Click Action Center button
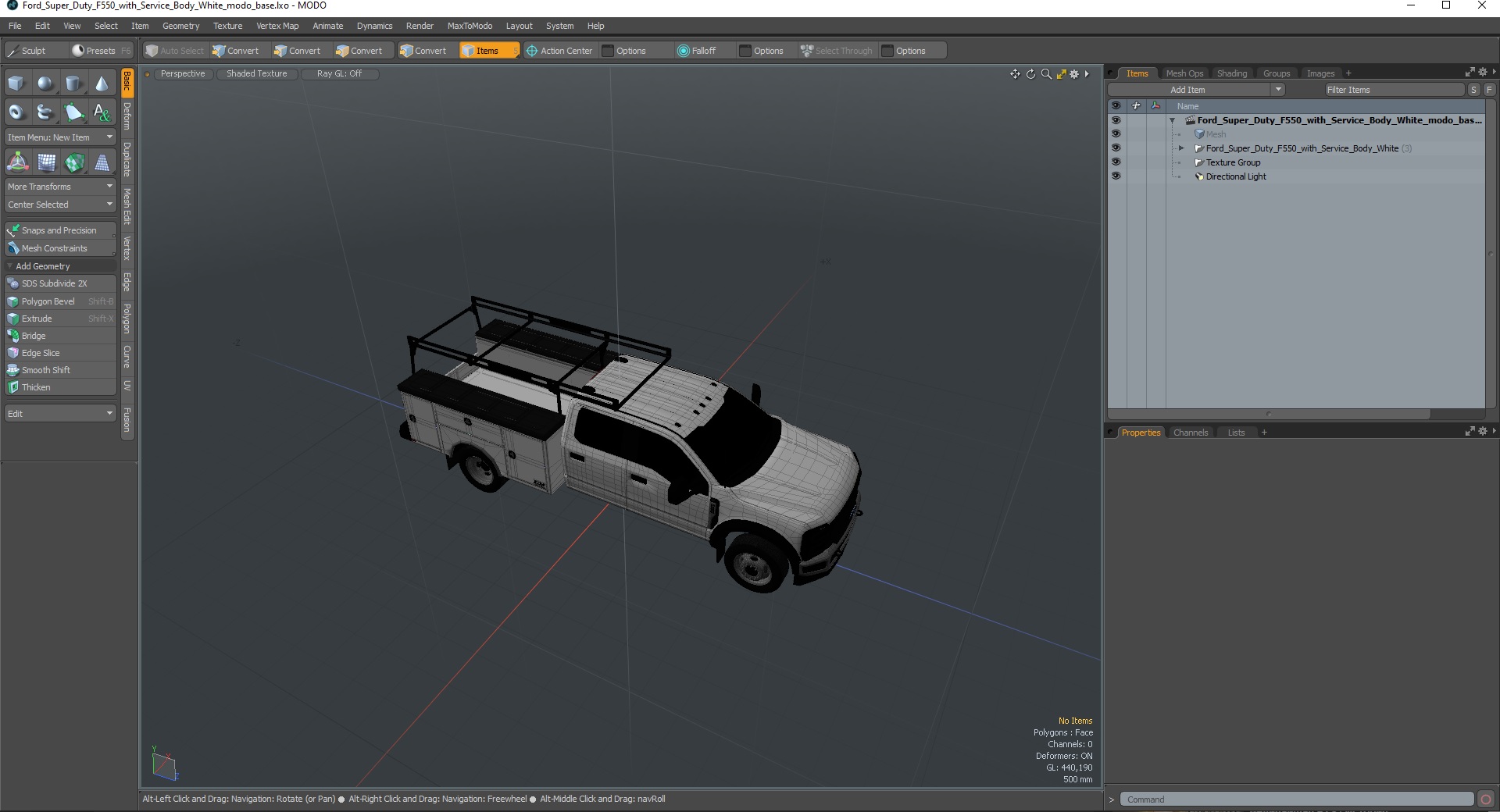 tap(560, 51)
